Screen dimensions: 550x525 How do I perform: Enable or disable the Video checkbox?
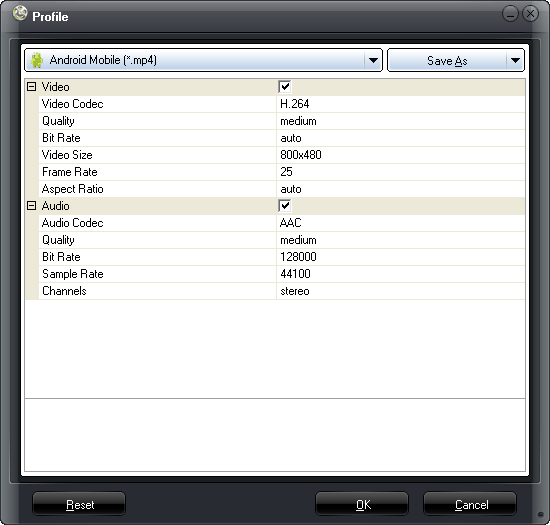tap(285, 87)
